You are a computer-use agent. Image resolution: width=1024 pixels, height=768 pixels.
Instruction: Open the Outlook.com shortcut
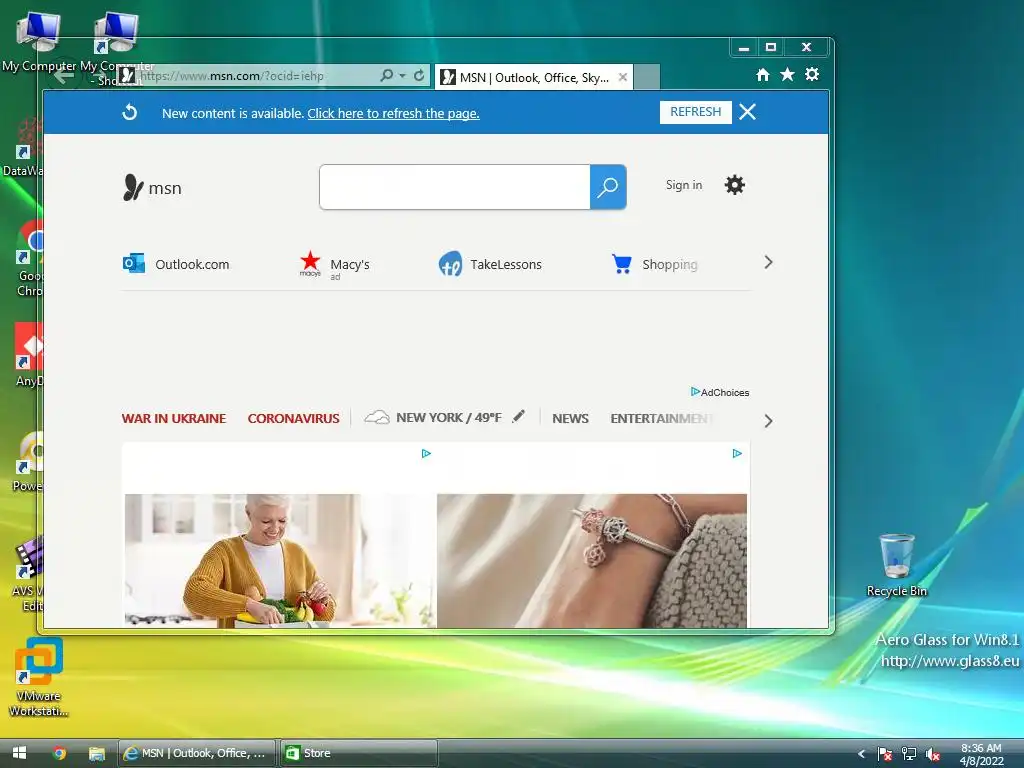pyautogui.click(x=176, y=264)
